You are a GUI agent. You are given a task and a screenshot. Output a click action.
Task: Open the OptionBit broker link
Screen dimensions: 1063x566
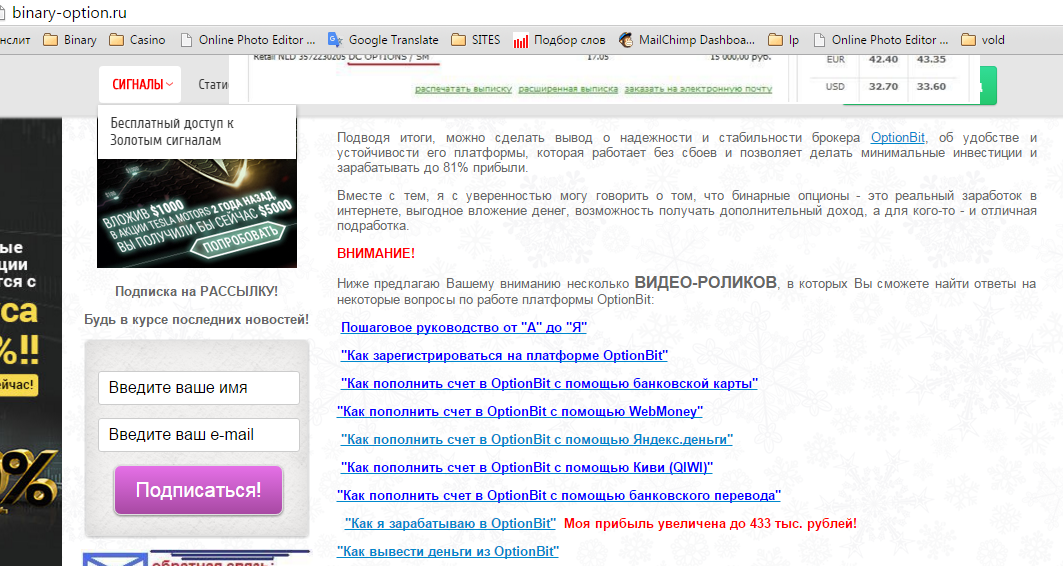[898, 138]
